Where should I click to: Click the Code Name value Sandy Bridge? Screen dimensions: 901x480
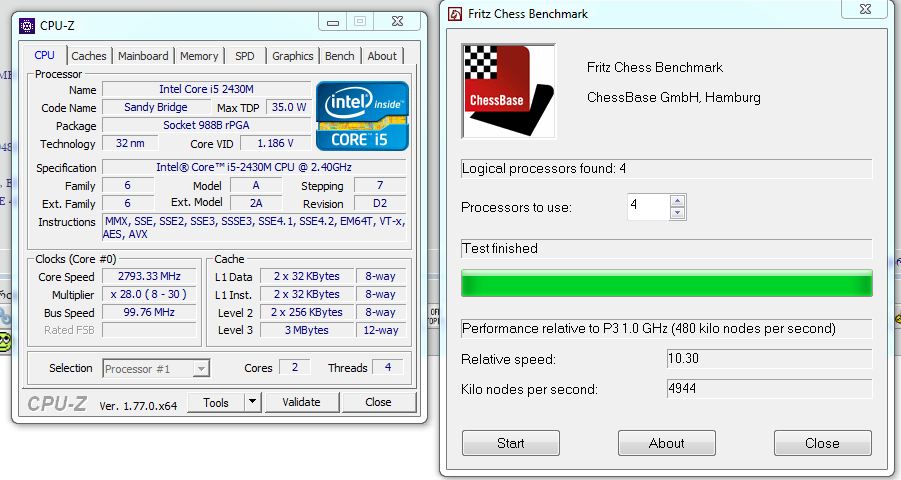(156, 107)
